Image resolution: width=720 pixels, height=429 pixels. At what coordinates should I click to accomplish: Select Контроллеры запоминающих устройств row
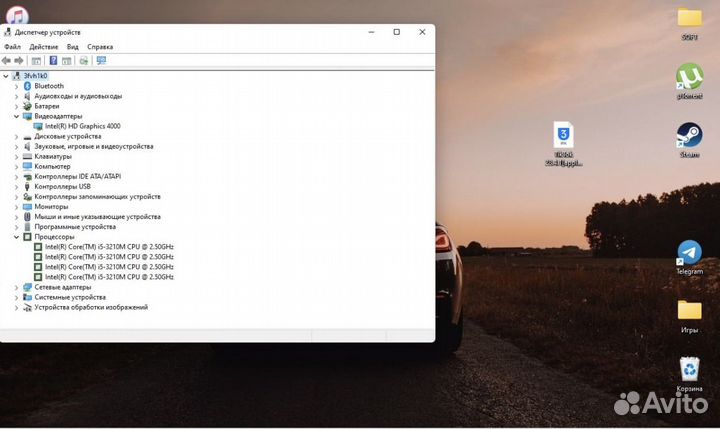[x=97, y=197]
